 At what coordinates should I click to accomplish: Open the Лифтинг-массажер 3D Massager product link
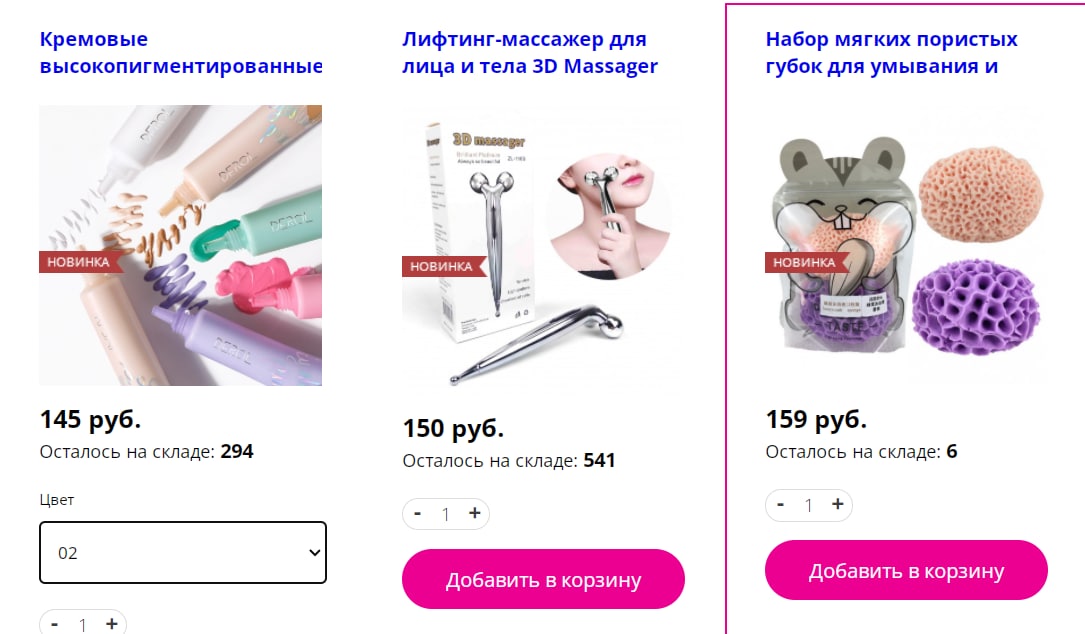coord(530,53)
